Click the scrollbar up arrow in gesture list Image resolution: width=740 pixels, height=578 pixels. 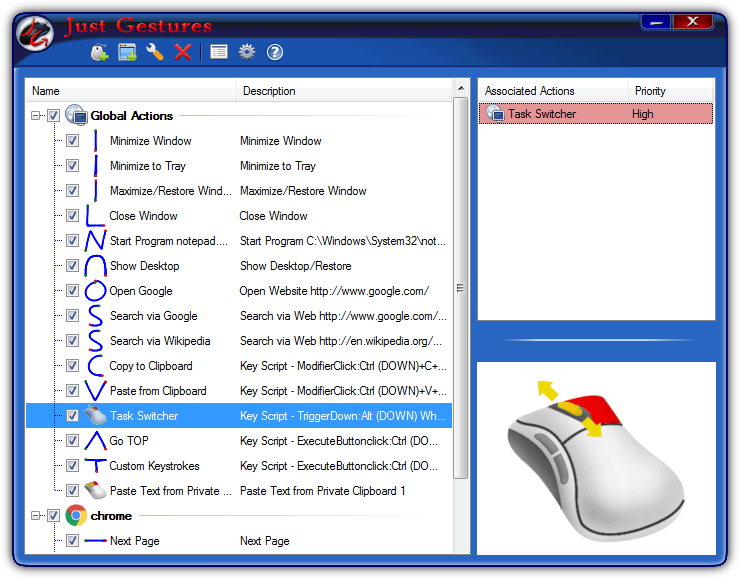tap(461, 88)
